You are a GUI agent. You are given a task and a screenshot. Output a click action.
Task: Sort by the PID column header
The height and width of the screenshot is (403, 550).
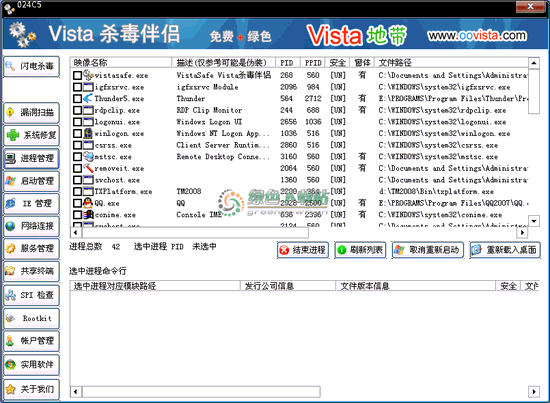pos(288,63)
